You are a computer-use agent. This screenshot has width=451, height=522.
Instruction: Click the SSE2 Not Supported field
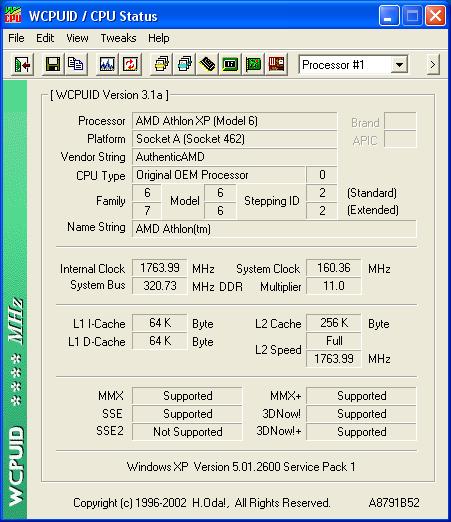[x=187, y=432]
